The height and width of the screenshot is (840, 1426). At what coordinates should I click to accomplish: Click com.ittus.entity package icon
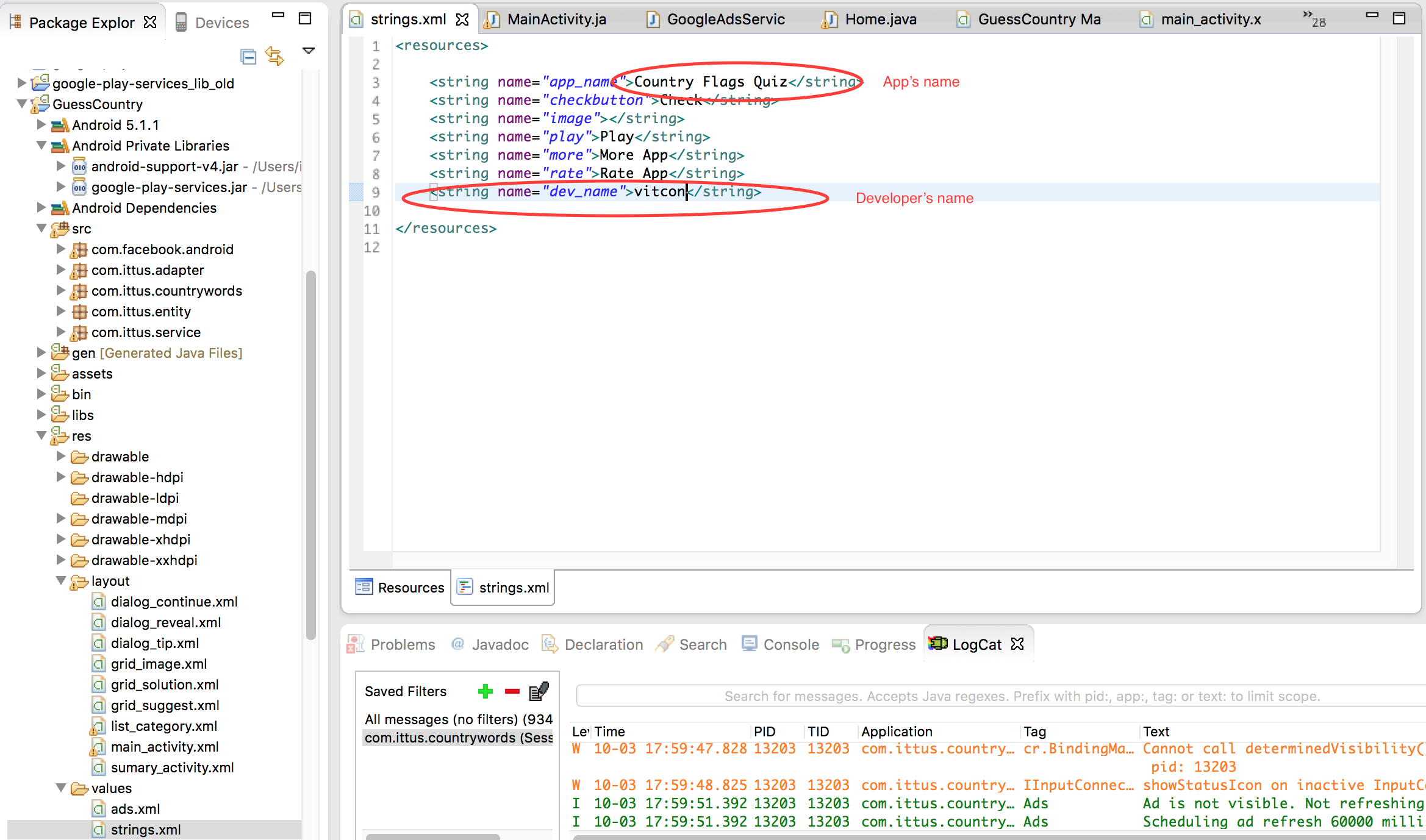[x=79, y=311]
